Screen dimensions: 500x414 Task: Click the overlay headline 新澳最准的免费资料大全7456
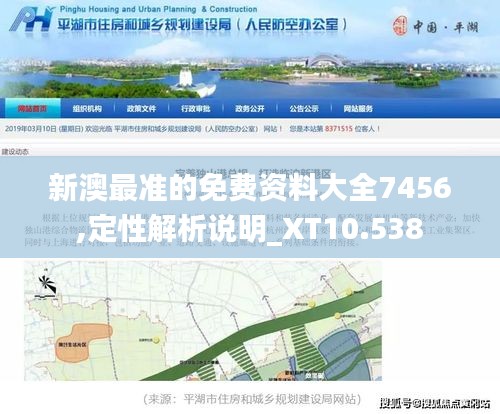[250, 189]
